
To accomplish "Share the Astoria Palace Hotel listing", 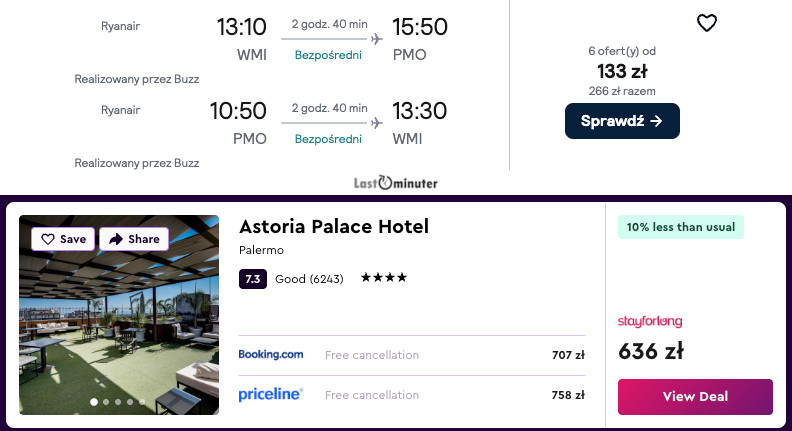I will click(134, 239).
